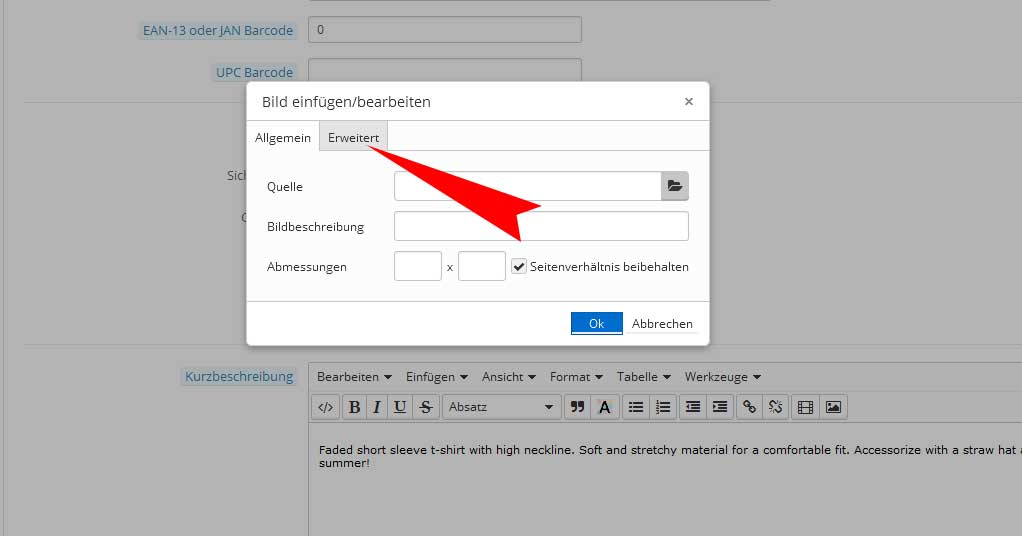Open the source code view icon

coord(325,408)
